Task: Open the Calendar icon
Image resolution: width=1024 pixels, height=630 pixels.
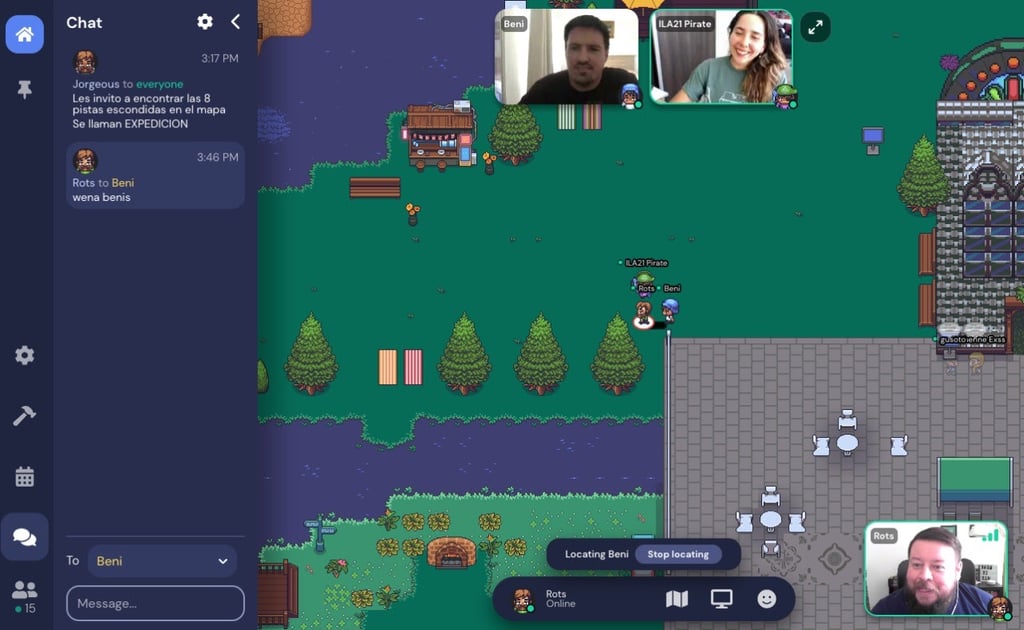Action: click(24, 477)
